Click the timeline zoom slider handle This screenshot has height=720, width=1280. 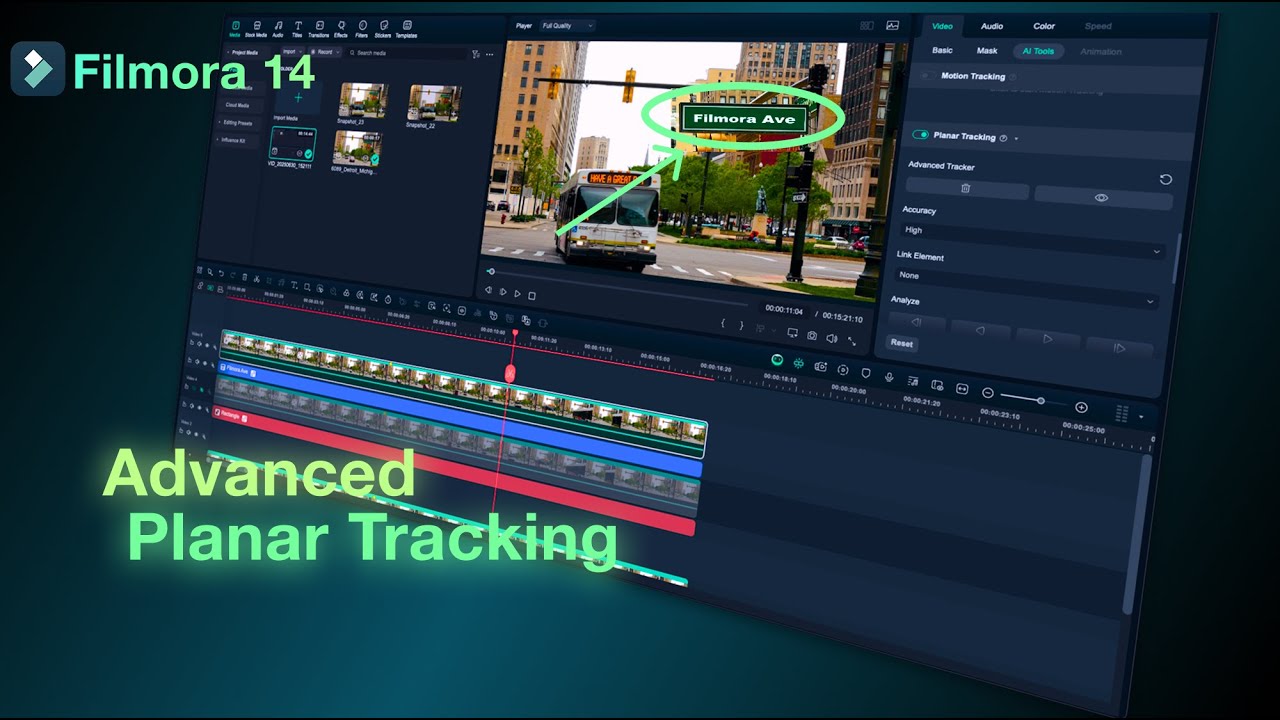[1041, 401]
